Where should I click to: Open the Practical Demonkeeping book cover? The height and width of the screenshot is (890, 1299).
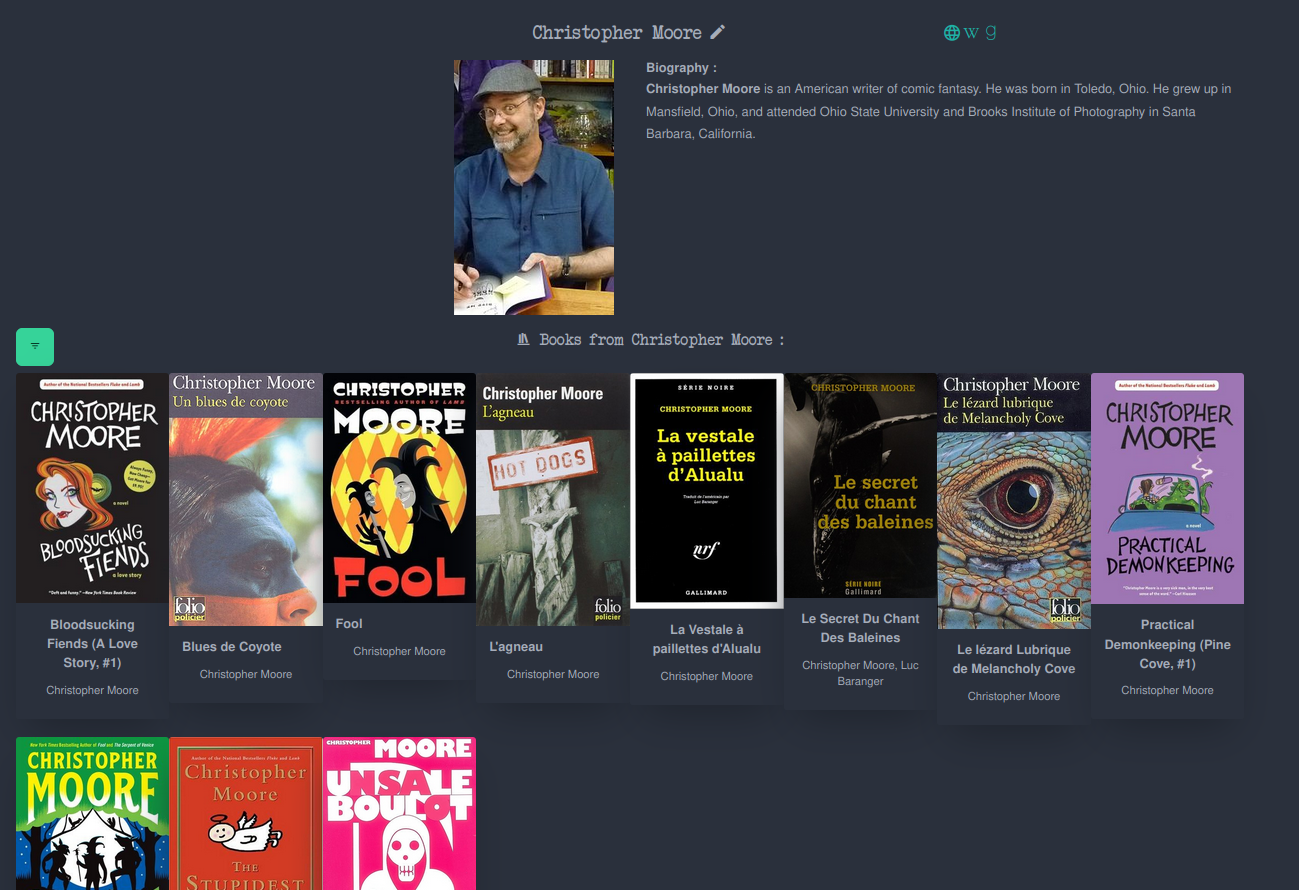1167,488
